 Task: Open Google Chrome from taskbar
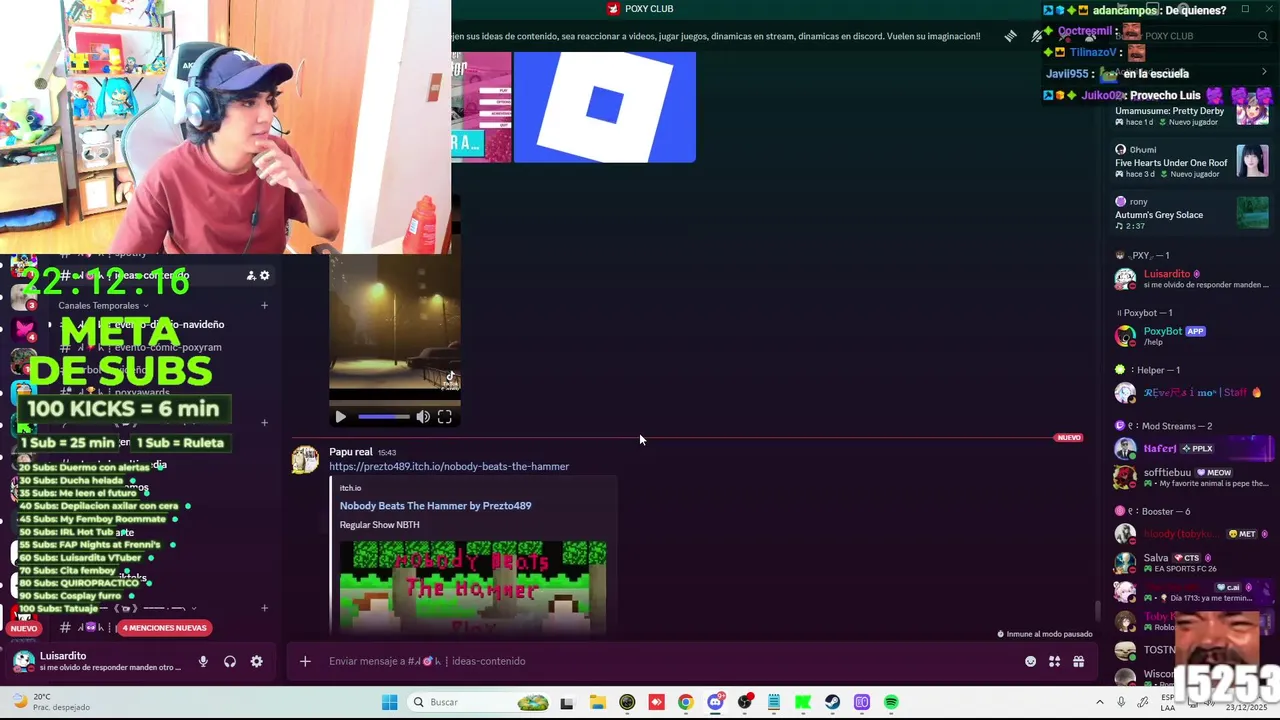tap(685, 702)
